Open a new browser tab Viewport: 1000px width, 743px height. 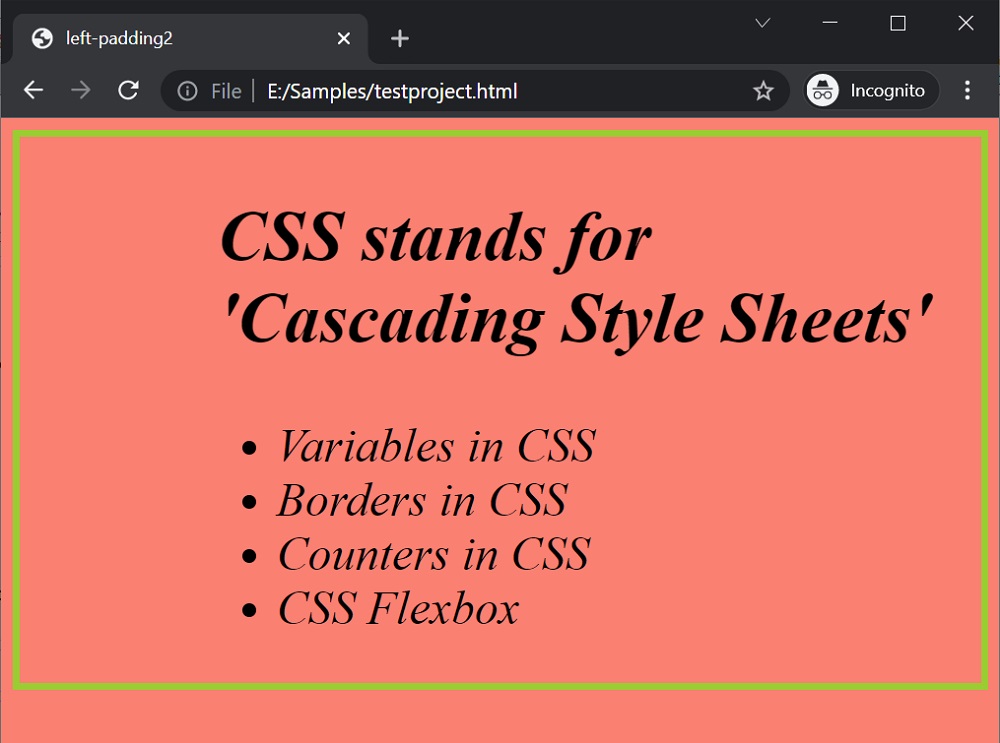tap(399, 38)
